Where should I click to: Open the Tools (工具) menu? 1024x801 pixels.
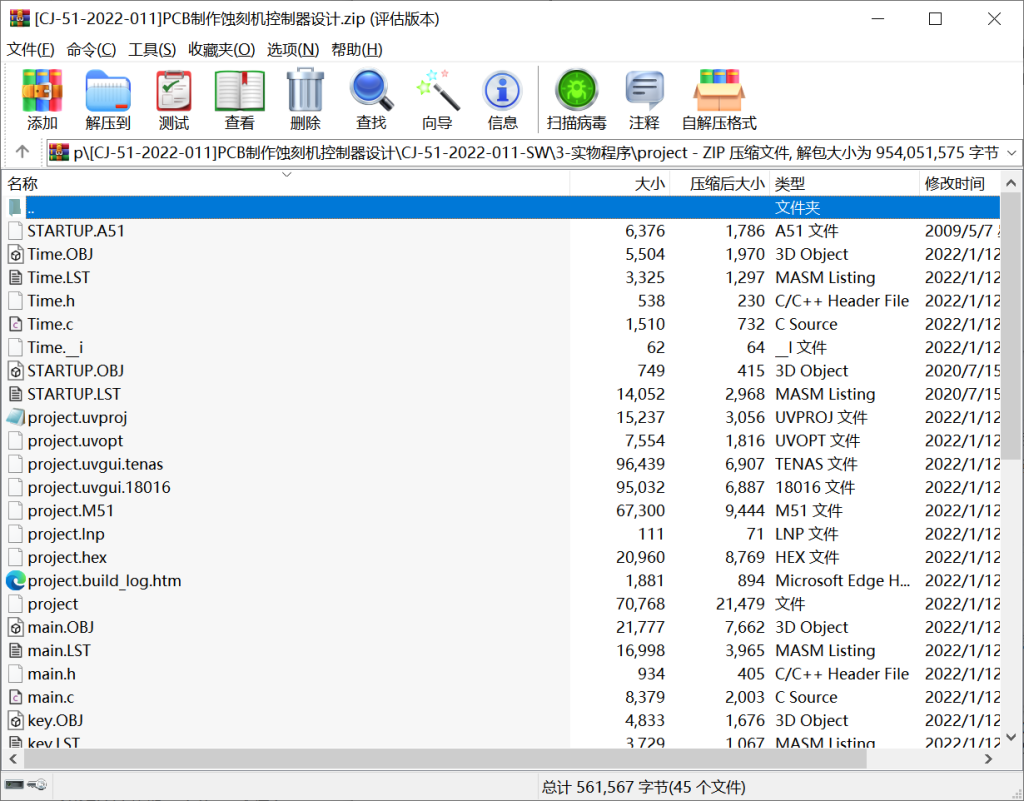pos(152,49)
